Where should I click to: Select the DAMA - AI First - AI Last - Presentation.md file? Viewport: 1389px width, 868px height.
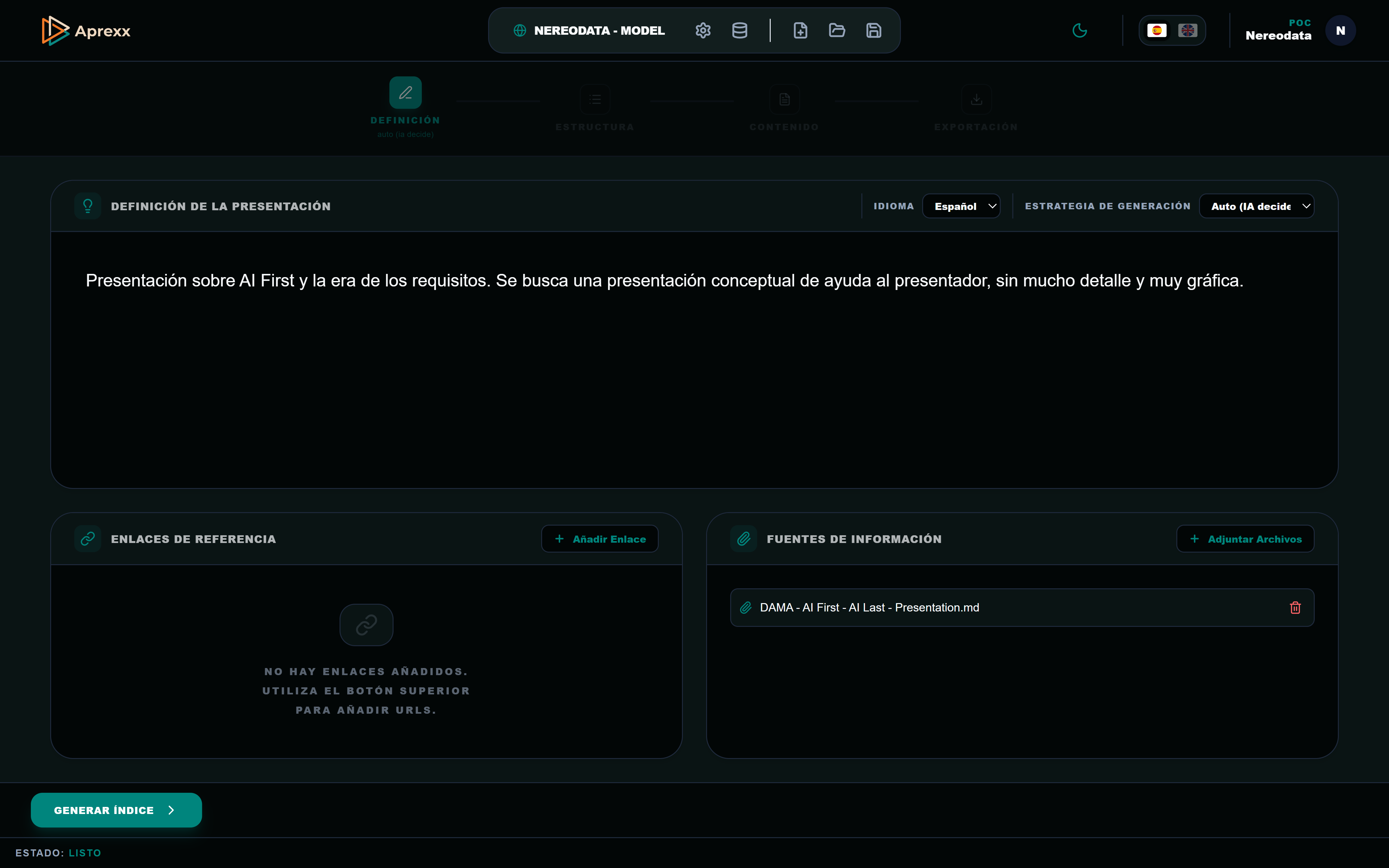pos(1022,607)
